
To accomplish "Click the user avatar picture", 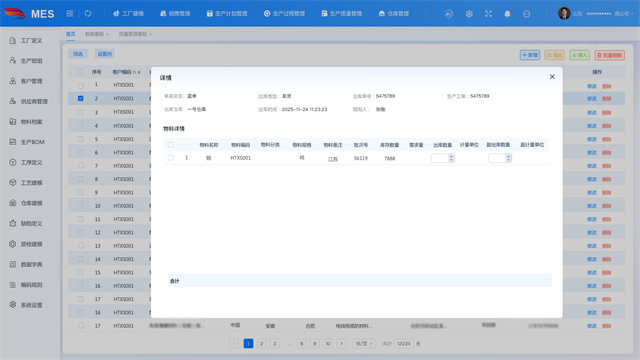I will 564,13.
